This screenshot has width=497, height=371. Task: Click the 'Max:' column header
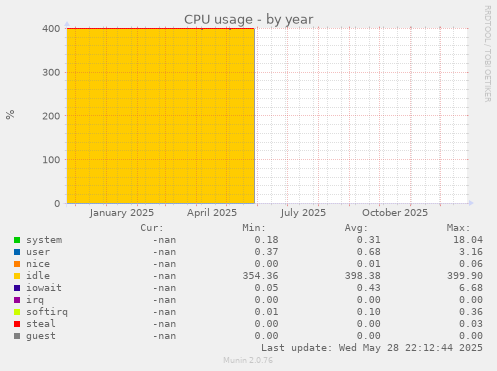click(458, 228)
